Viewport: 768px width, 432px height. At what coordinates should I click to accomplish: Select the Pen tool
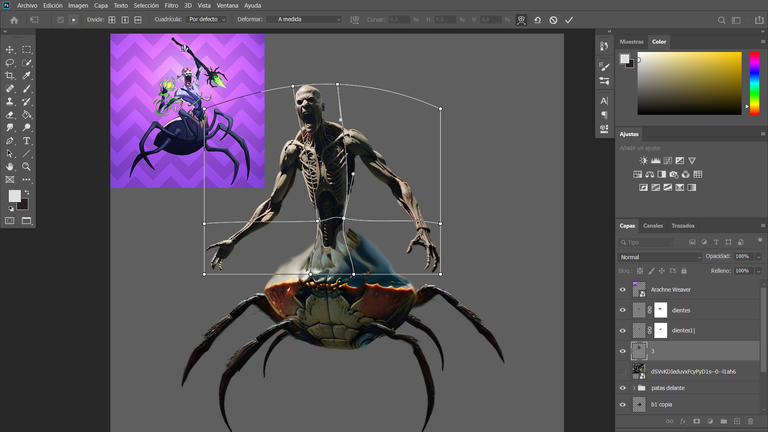coord(9,141)
